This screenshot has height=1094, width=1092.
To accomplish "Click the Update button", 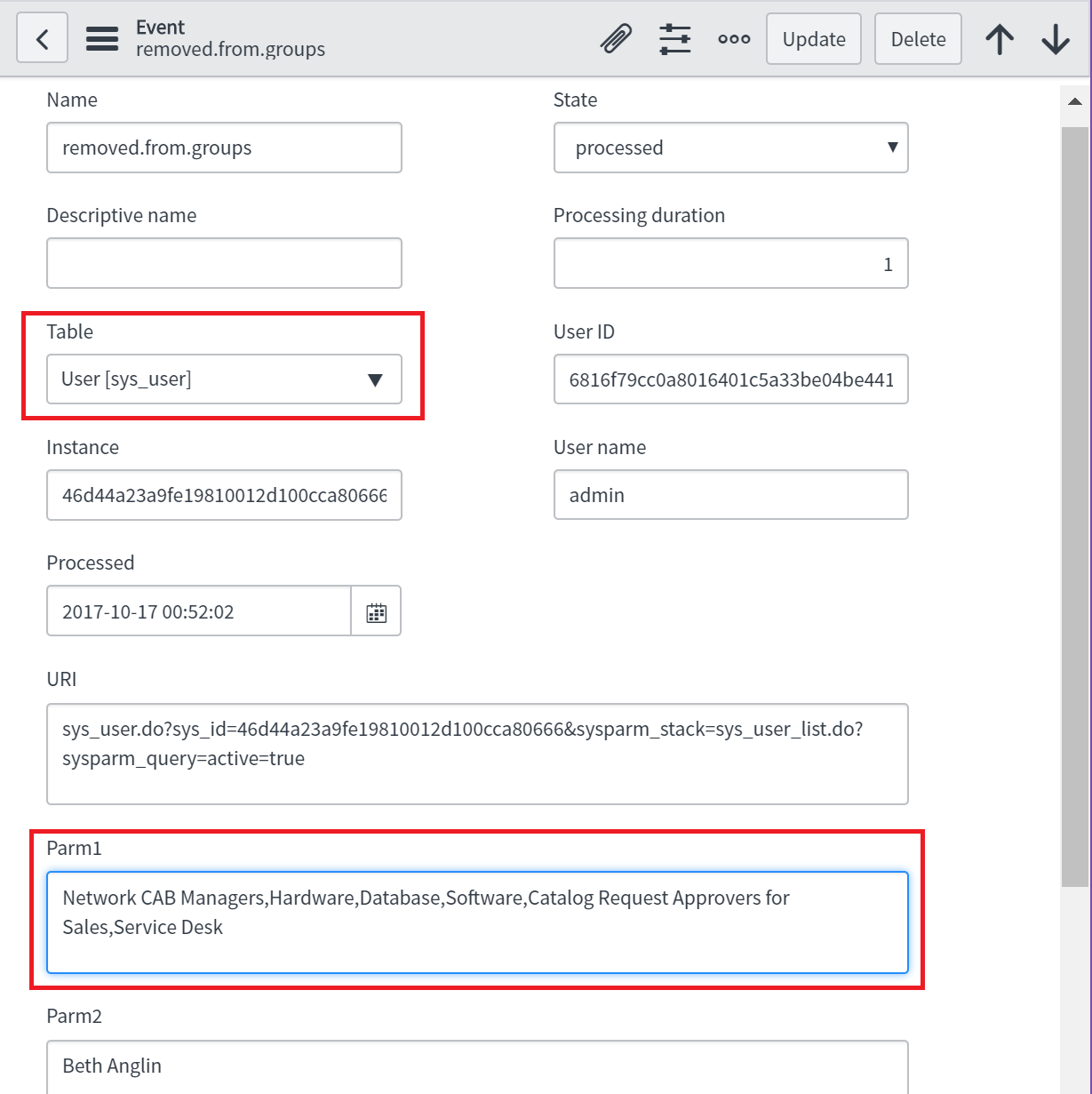I will click(x=813, y=39).
